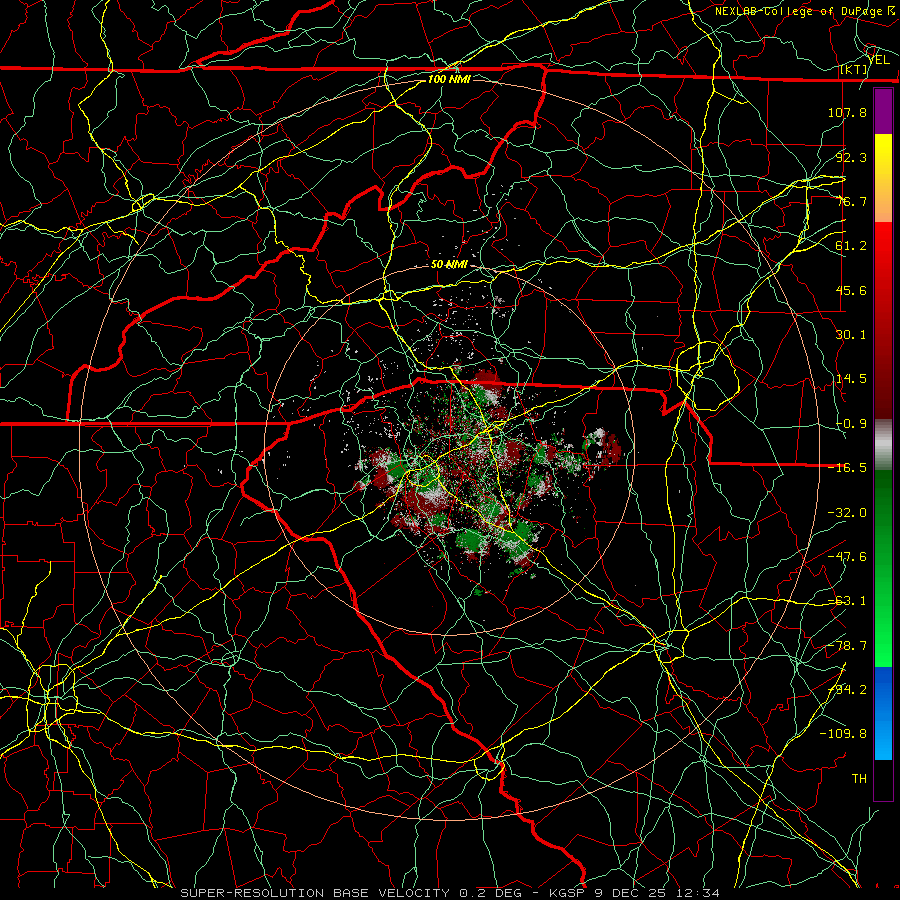
Task: Click the 45.6 value on velocity scale
Action: point(851,290)
